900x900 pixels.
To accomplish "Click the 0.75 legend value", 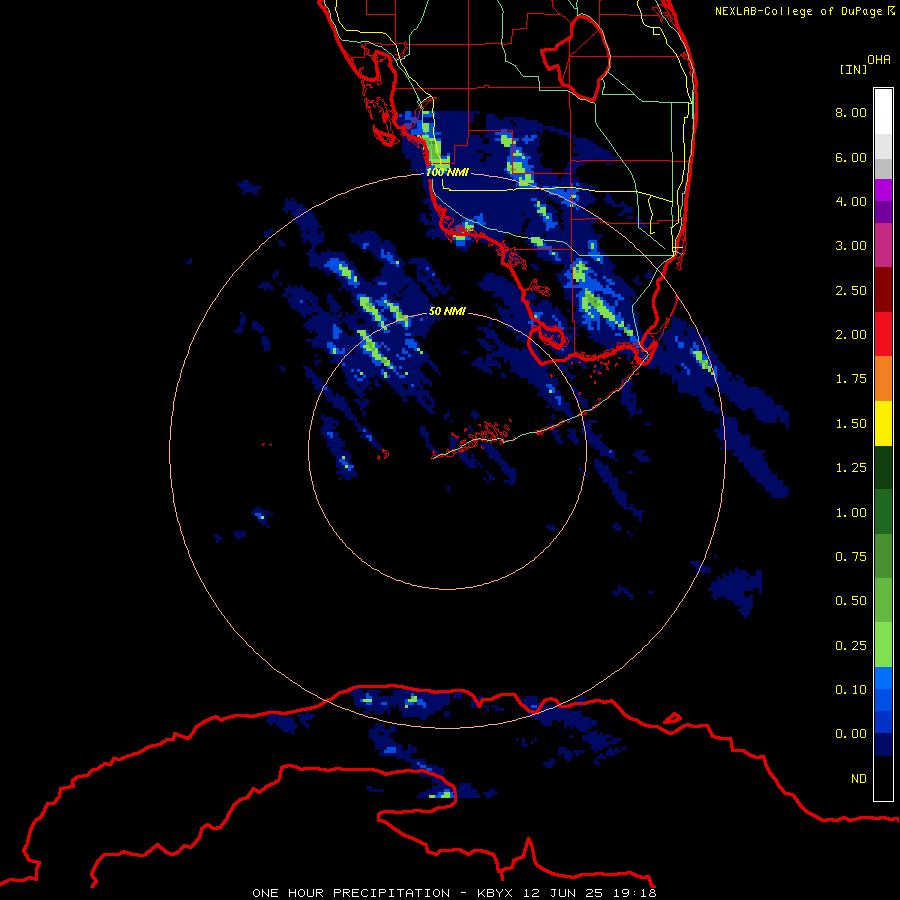I will click(x=851, y=557).
